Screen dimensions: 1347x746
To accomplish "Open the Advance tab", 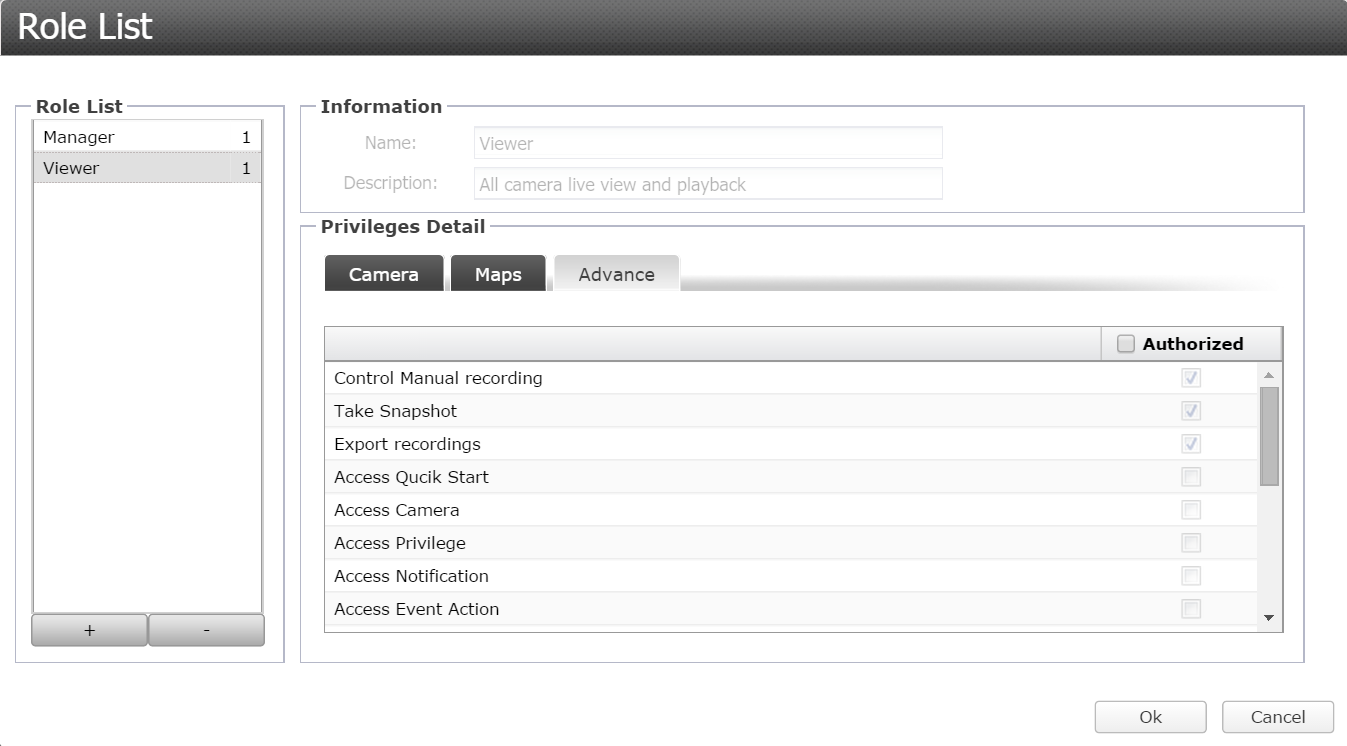I will tap(616, 274).
